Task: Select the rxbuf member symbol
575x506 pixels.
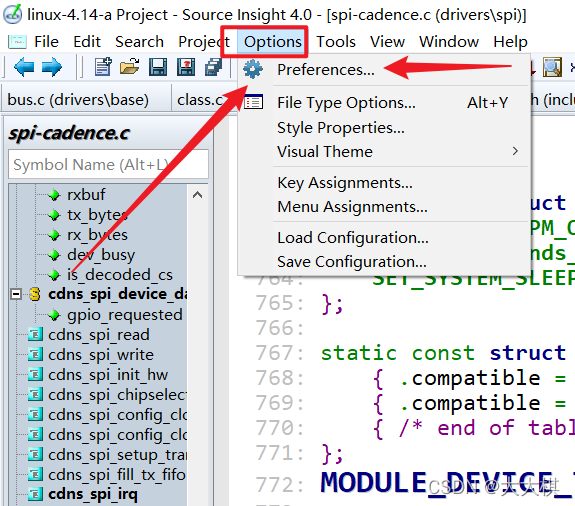Action: [x=86, y=195]
